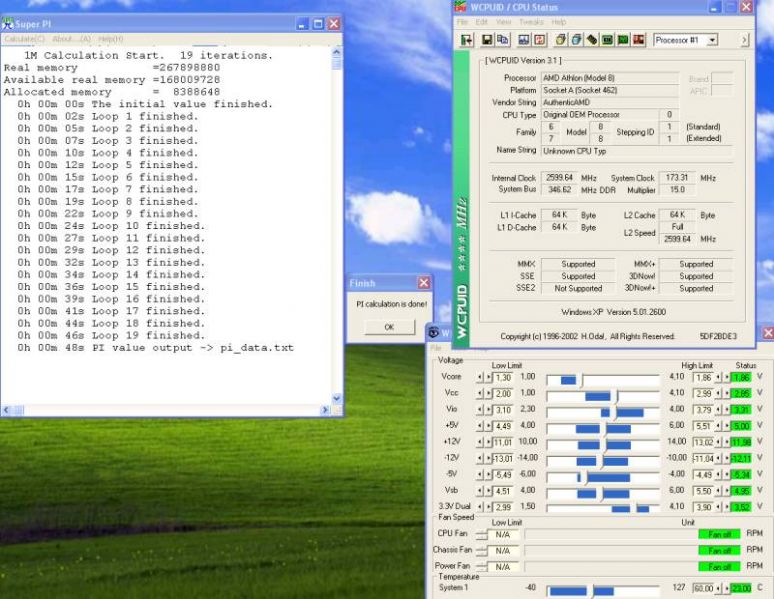Click the WCPUID title bar icon
Screen dimensions: 774x599
click(x=461, y=6)
